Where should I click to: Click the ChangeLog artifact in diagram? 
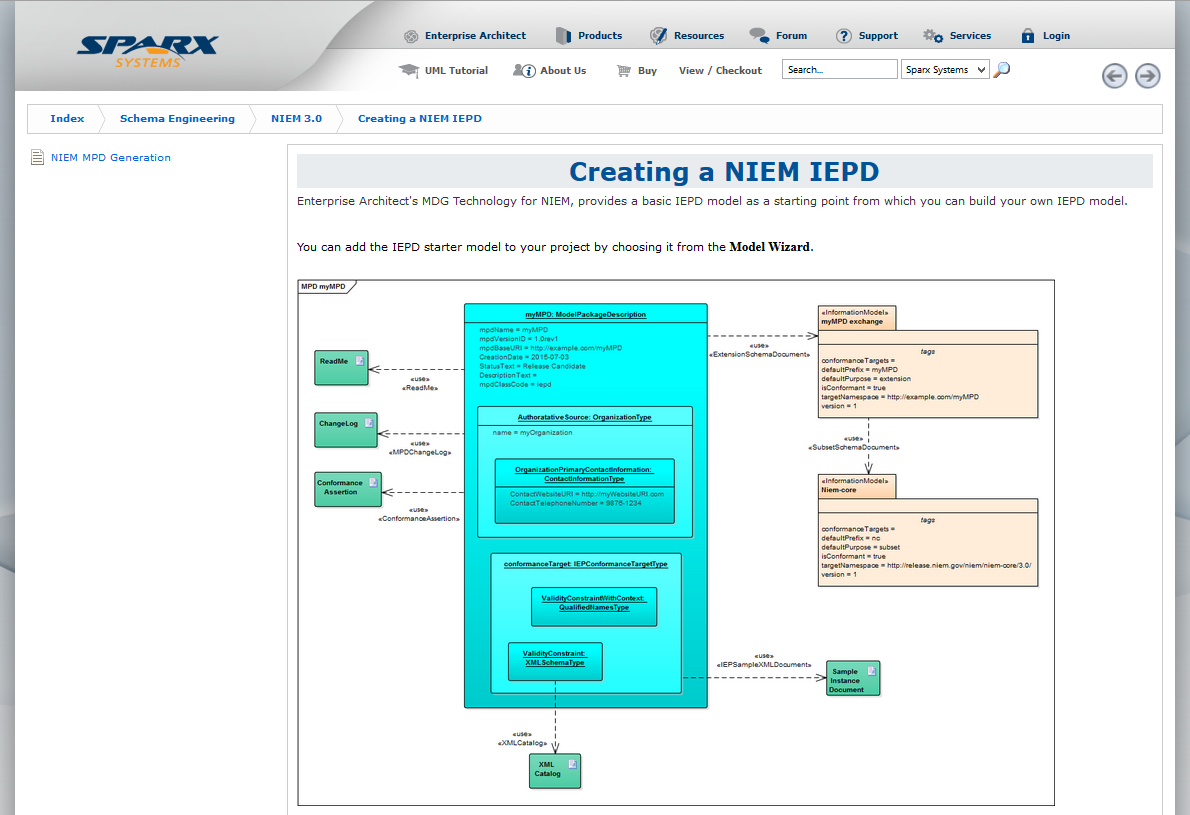pos(346,430)
